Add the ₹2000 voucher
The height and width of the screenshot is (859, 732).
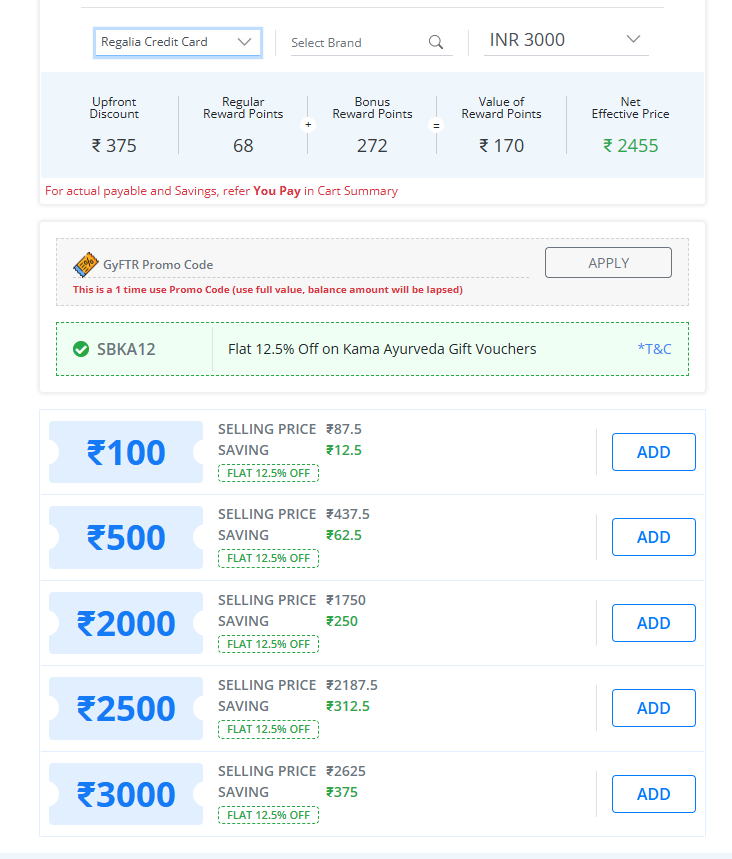[x=653, y=623]
